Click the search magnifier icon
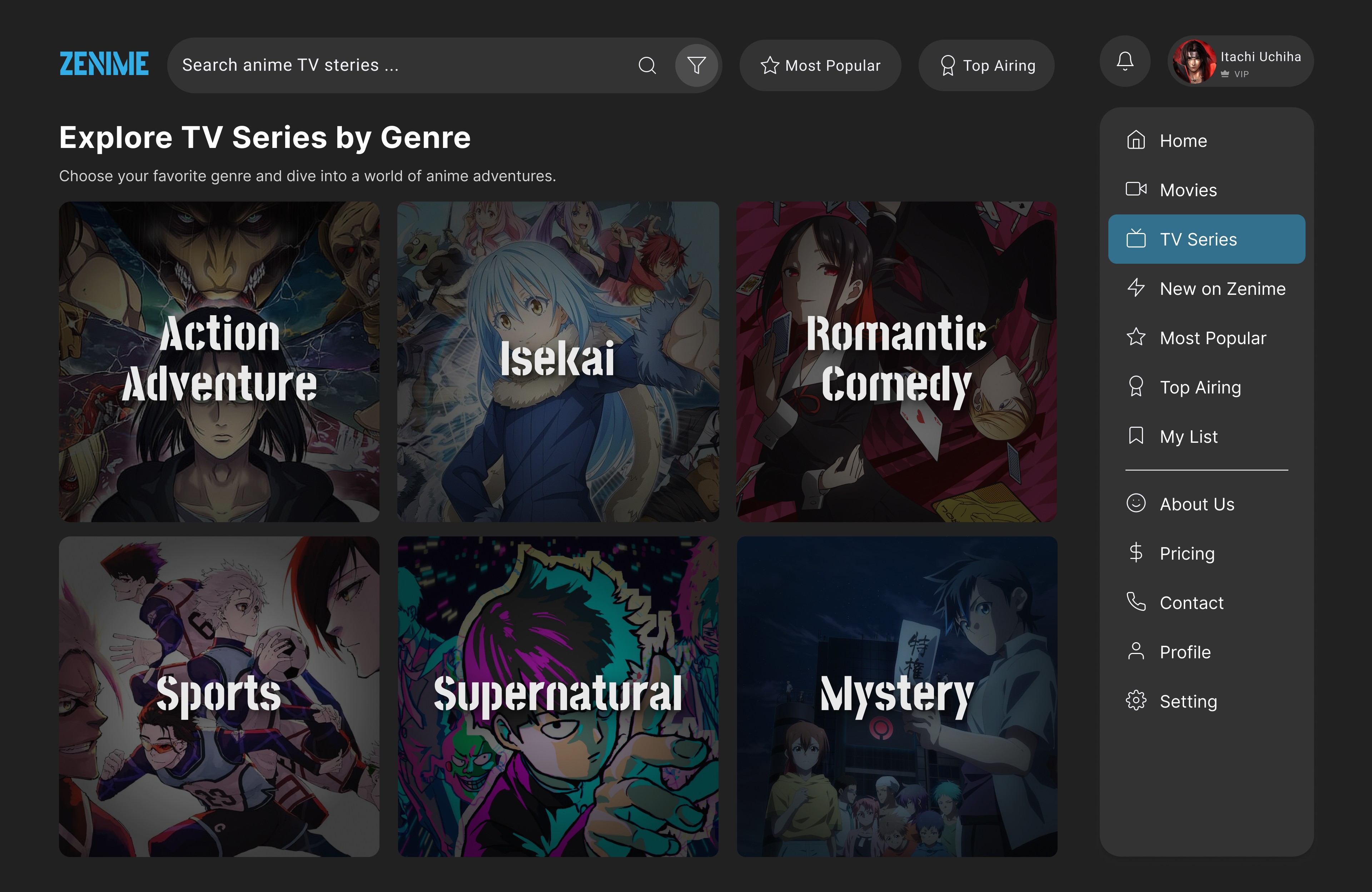1372x892 pixels. 647,65
